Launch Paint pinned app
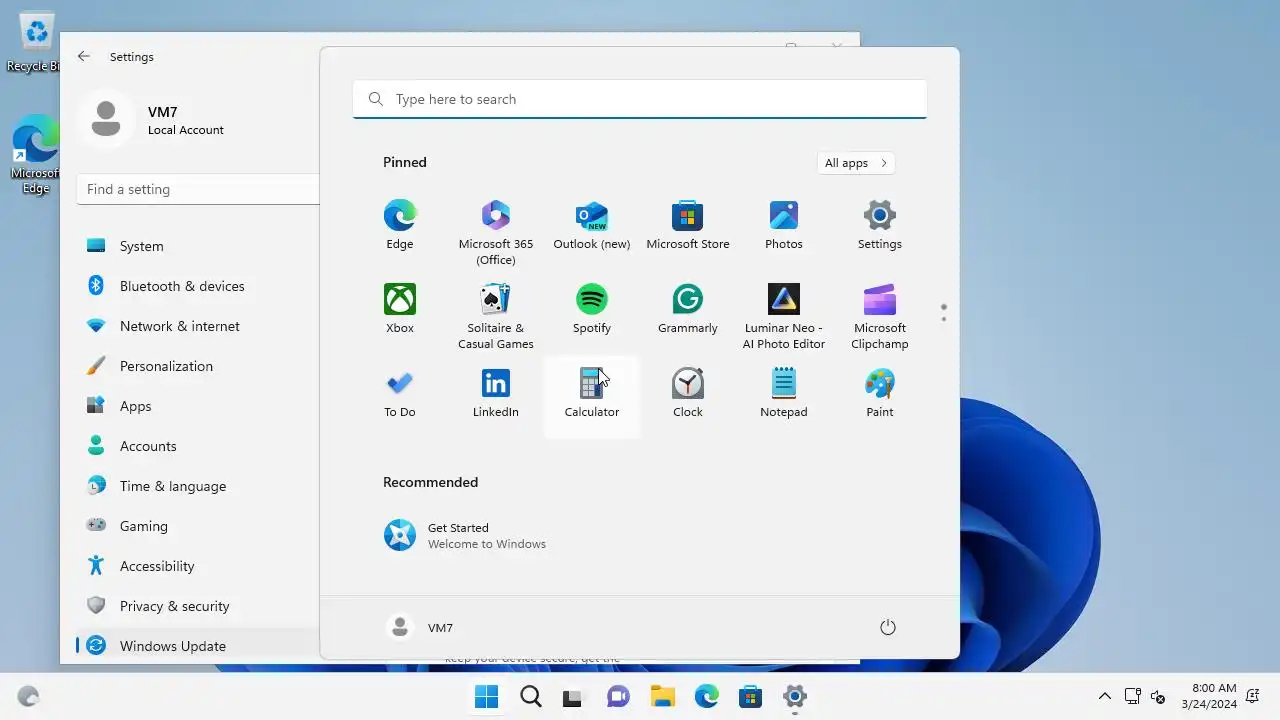Image resolution: width=1280 pixels, height=720 pixels. tap(879, 394)
